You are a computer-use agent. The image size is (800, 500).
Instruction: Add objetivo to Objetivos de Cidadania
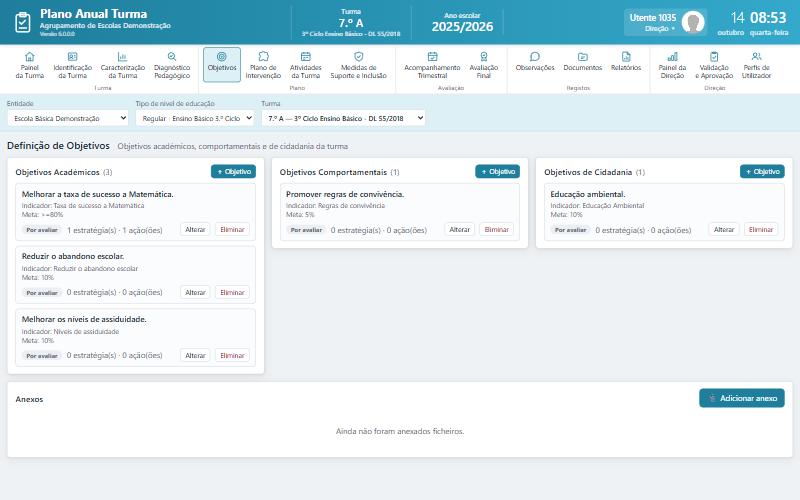tap(762, 172)
